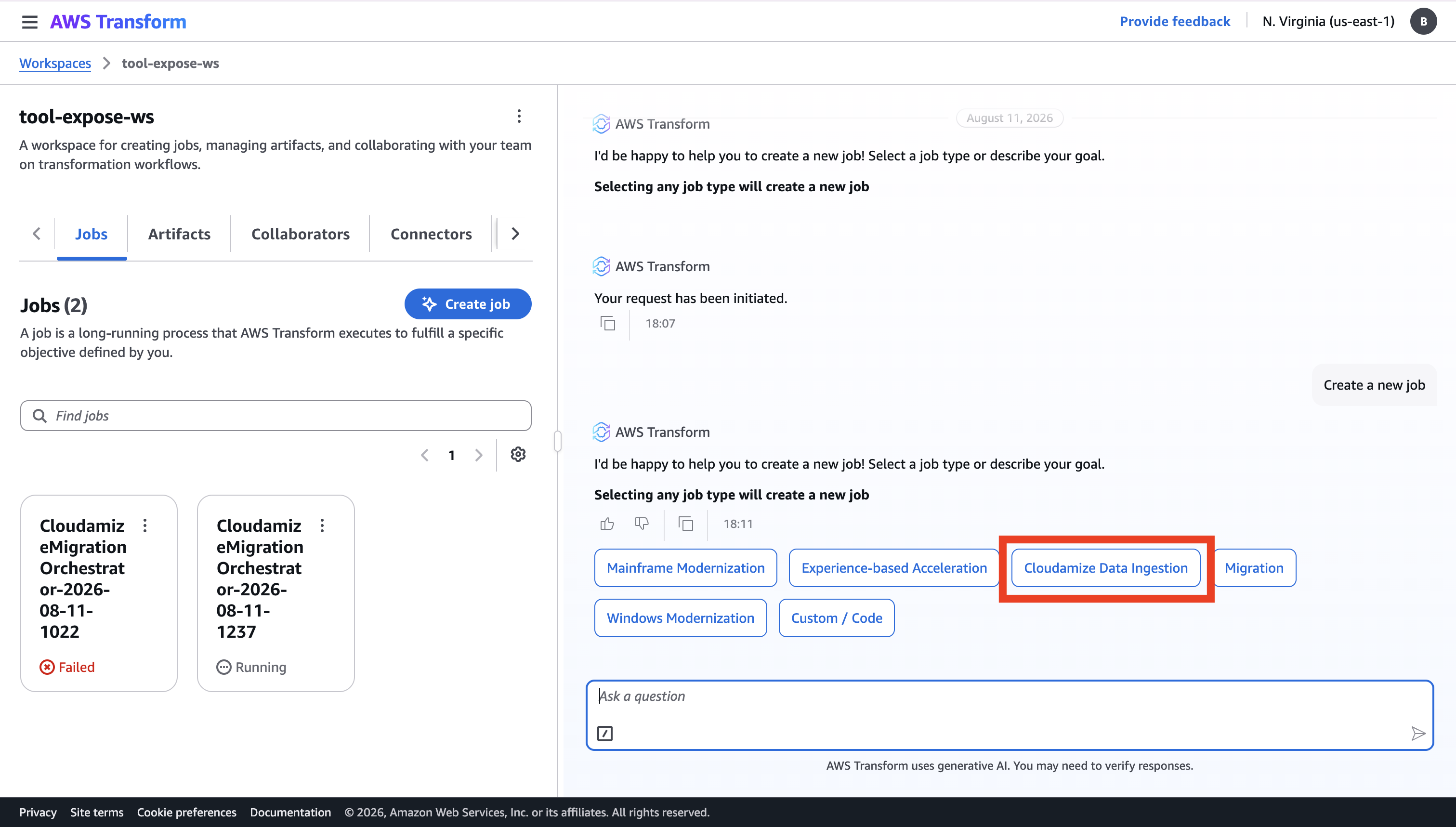The height and width of the screenshot is (827, 1456).
Task: Open jobs list preferences gear
Action: point(518,454)
